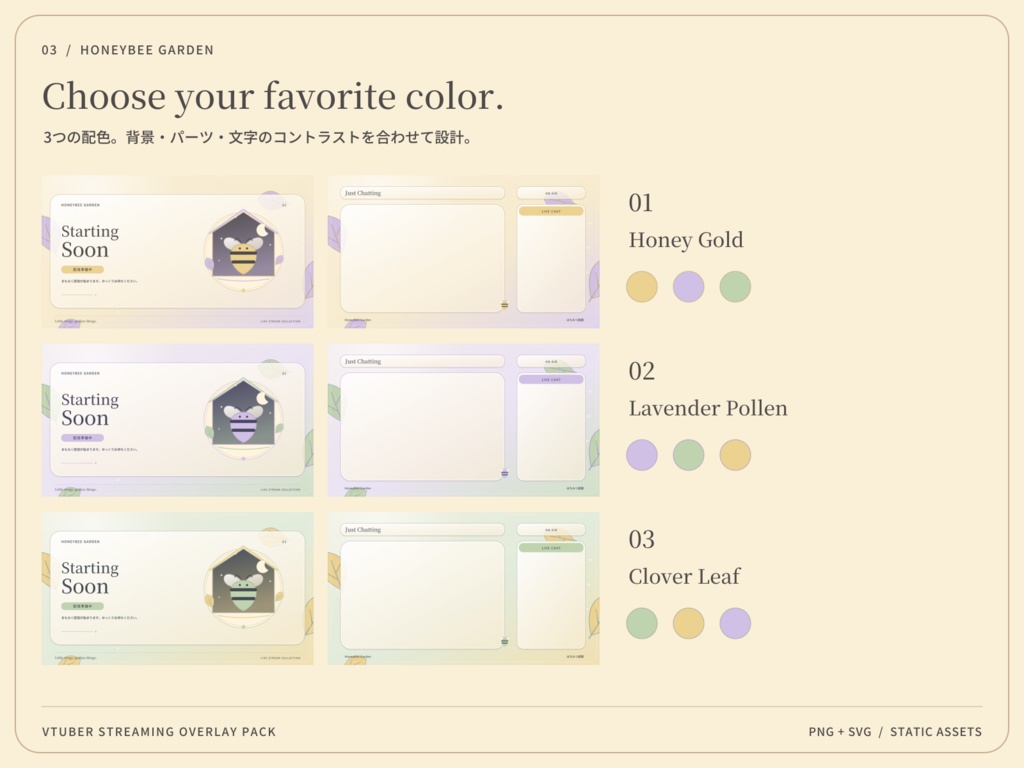Viewport: 1024px width, 768px height.
Task: Pick the first lavender swatch under Lavender Pollen
Action: coord(642,455)
